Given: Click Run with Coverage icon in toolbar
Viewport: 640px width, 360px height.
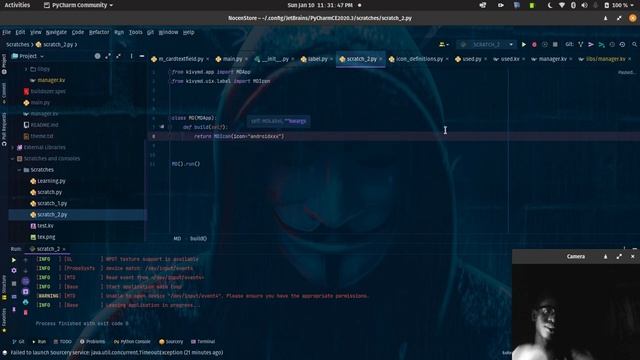Looking at the screenshot, I should (544, 44).
